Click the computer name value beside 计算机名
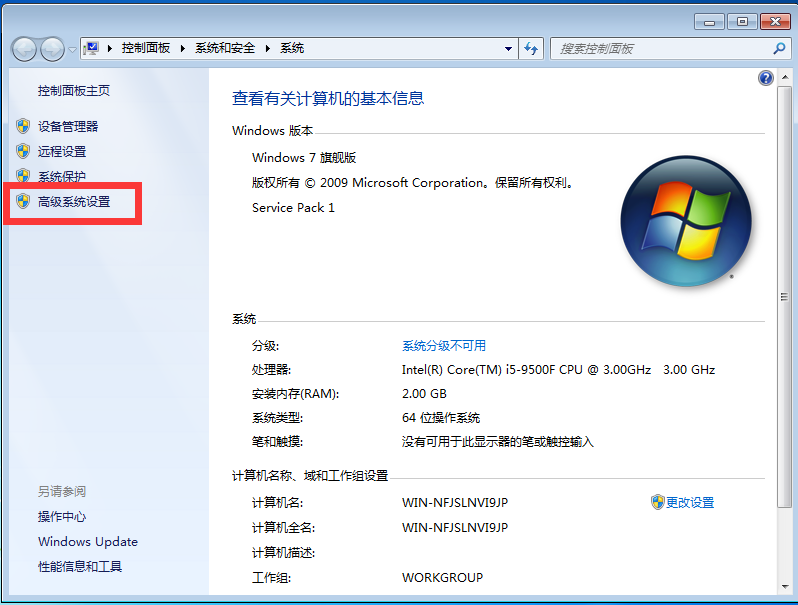The image size is (798, 605). point(454,502)
